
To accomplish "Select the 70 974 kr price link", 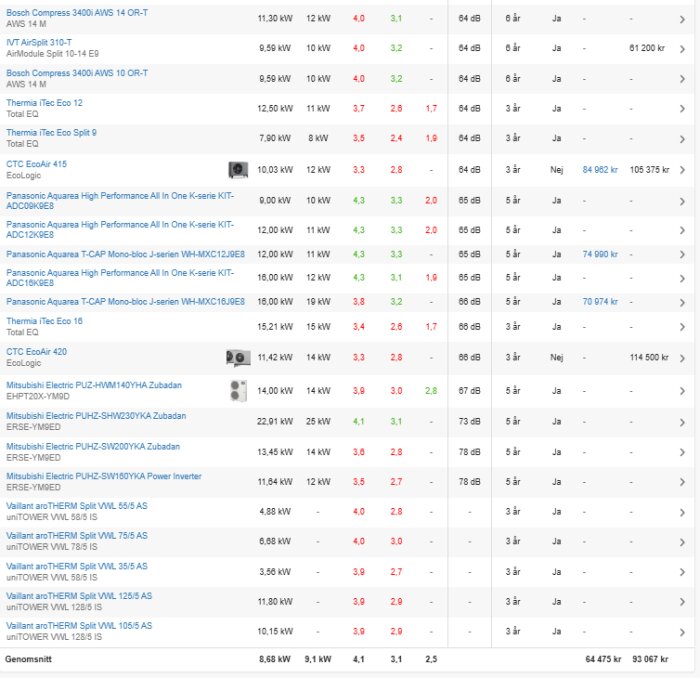I will (x=601, y=301).
